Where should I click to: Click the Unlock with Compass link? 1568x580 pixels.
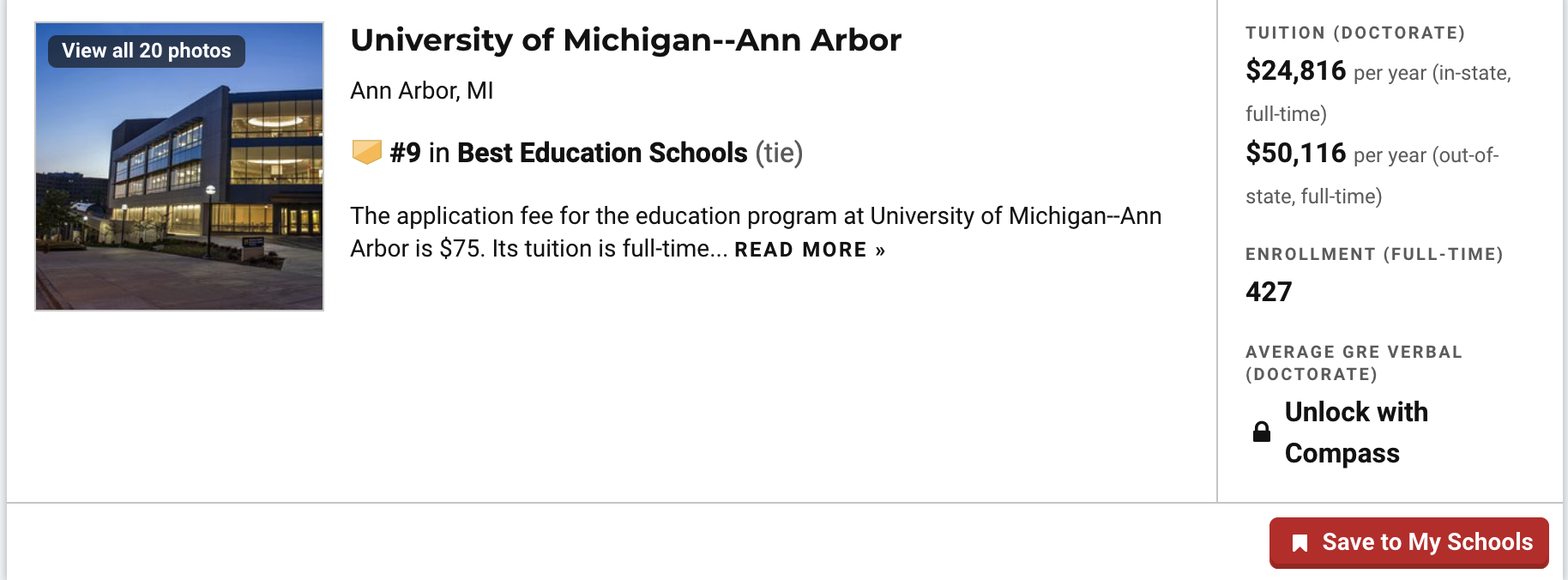[1356, 432]
